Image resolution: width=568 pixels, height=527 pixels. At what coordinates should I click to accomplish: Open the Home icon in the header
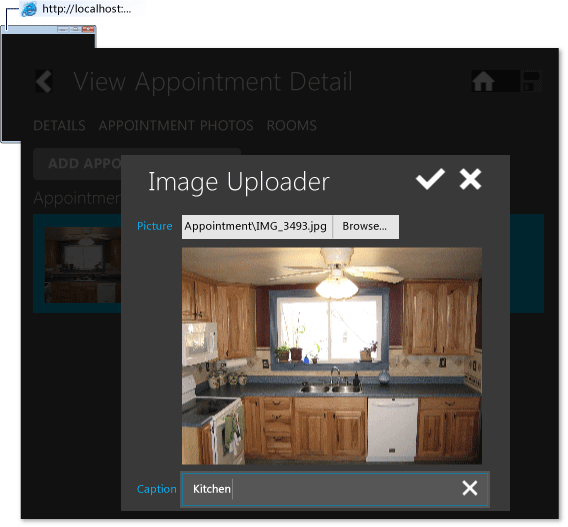point(483,81)
